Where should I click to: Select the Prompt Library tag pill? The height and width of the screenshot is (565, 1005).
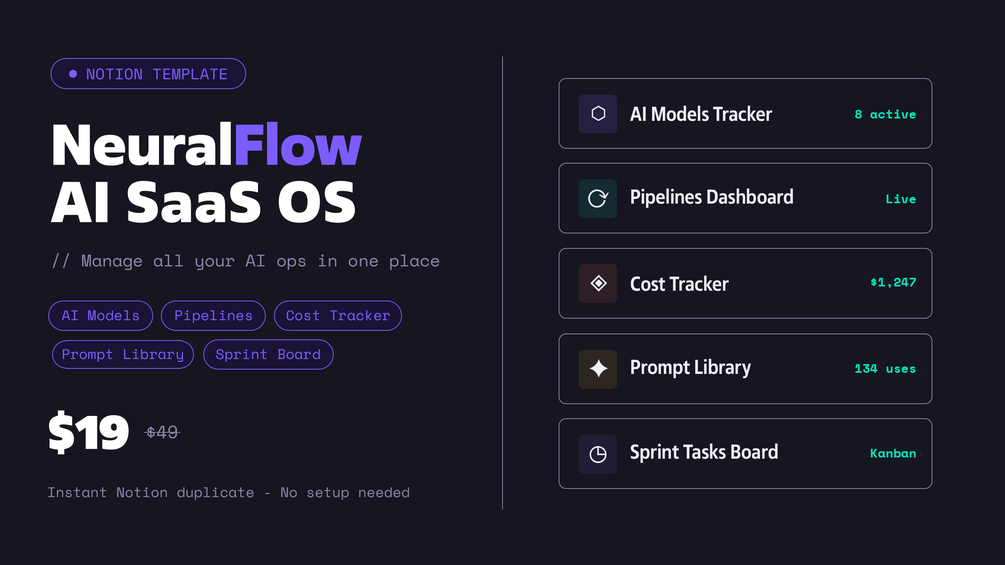[x=123, y=355]
